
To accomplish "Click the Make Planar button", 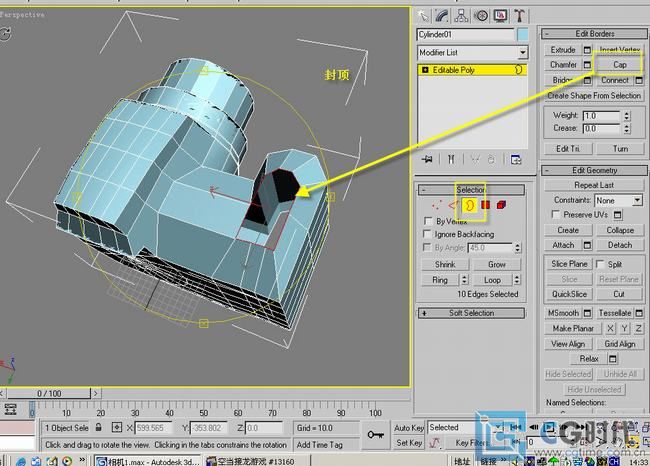I will point(572,328).
